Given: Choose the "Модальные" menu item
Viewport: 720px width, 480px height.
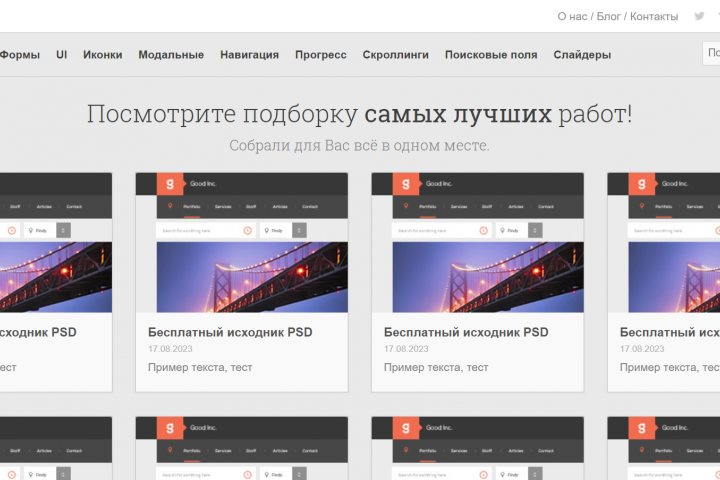Looking at the screenshot, I should [171, 55].
